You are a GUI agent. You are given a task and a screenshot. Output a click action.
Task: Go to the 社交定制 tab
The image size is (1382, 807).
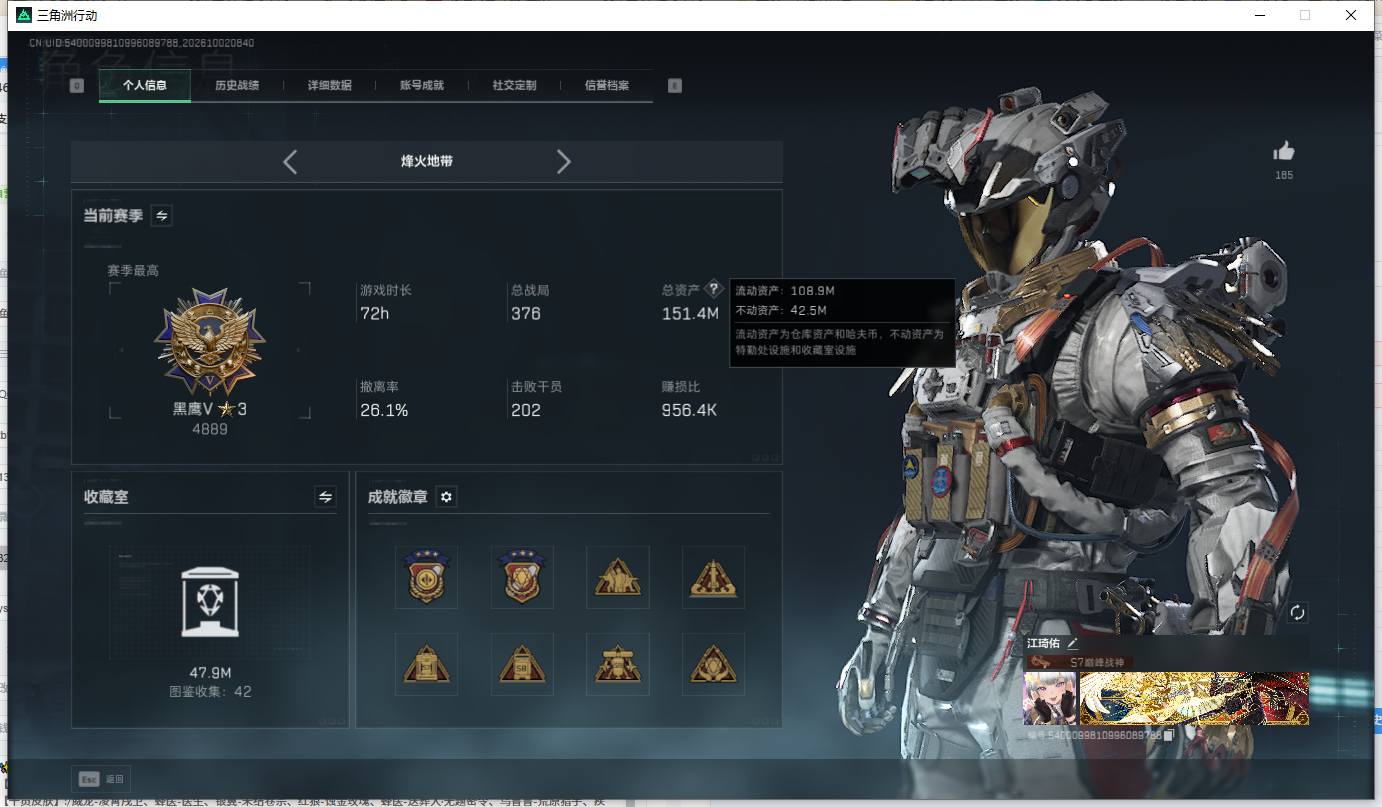pos(514,86)
